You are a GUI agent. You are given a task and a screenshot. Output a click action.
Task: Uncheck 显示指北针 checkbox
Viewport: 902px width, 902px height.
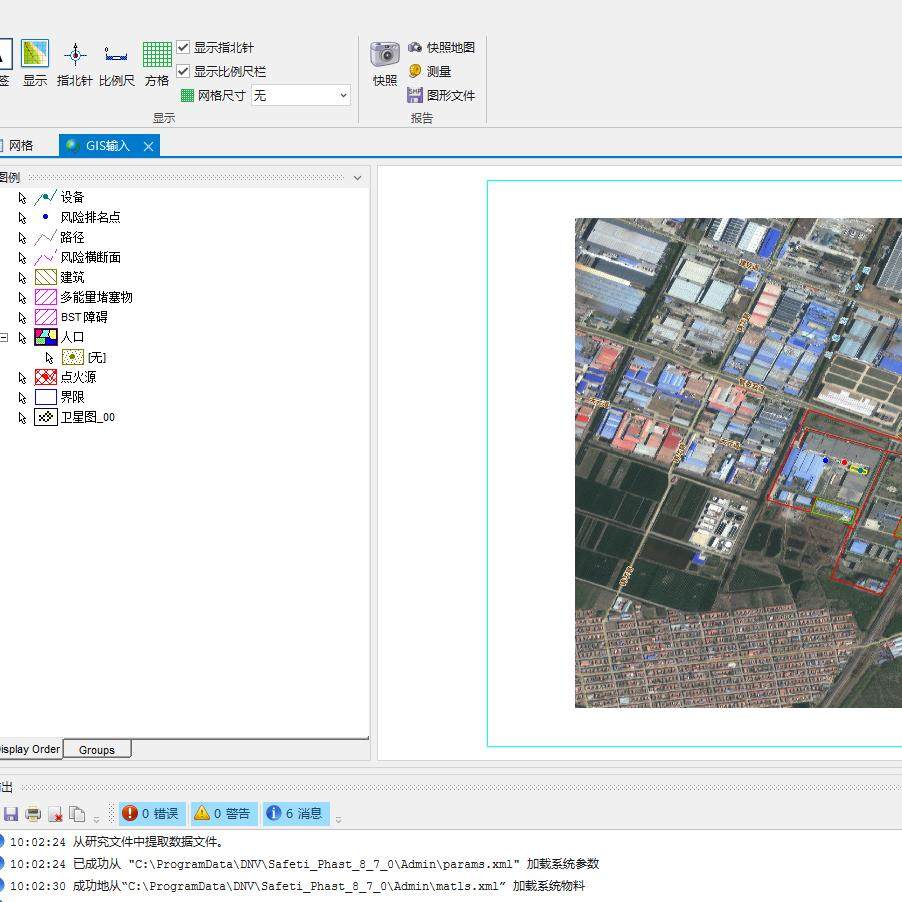click(x=183, y=47)
